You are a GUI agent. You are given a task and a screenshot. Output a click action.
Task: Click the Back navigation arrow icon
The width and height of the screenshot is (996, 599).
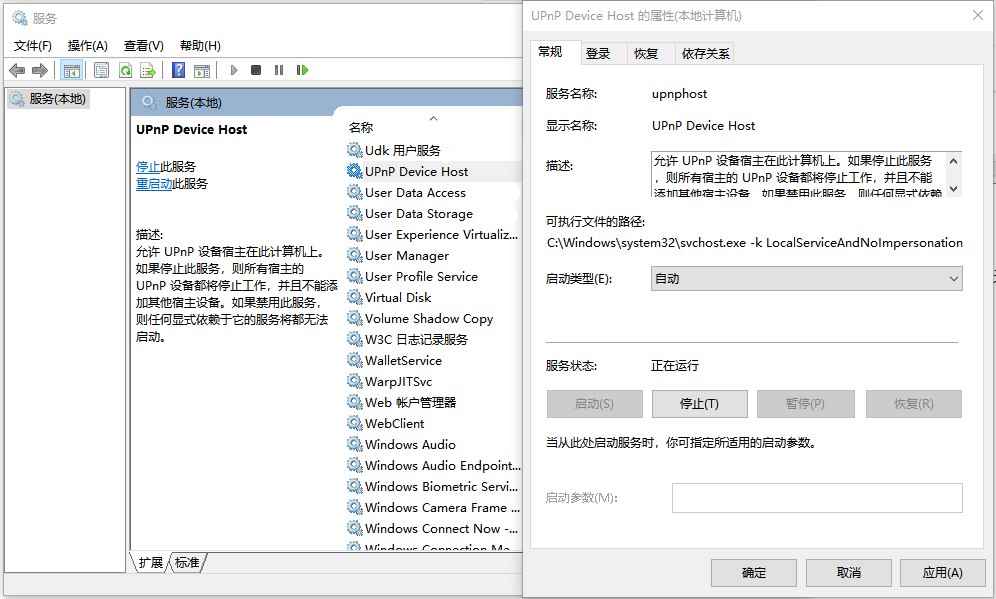point(17,70)
